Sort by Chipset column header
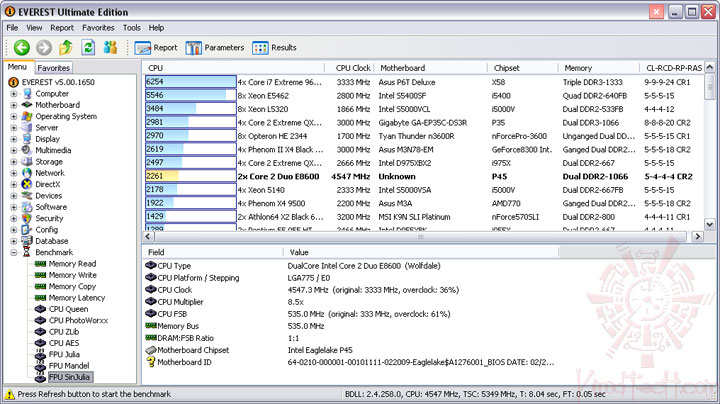This screenshot has width=720, height=404. 523,68
